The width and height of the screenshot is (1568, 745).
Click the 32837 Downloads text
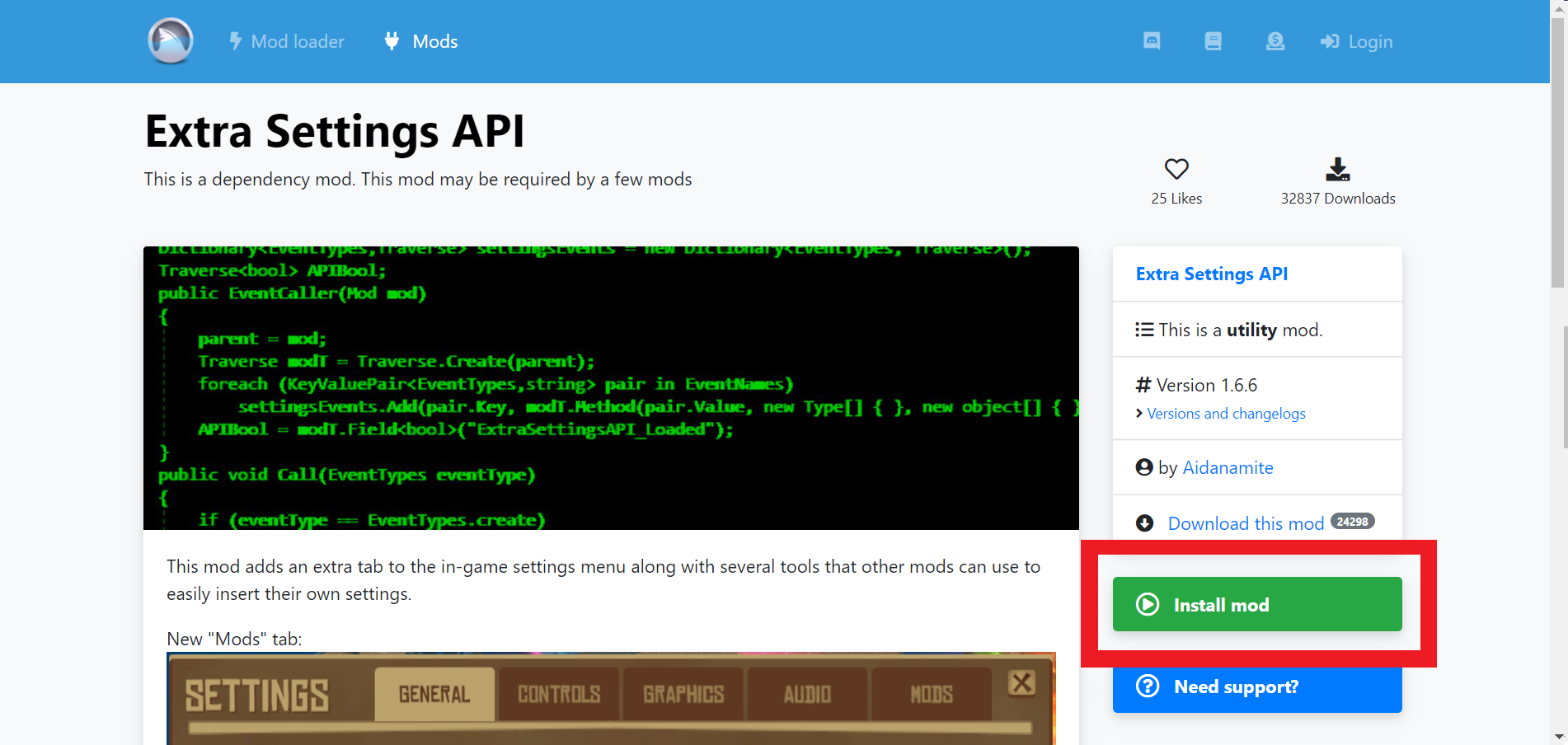click(1338, 199)
